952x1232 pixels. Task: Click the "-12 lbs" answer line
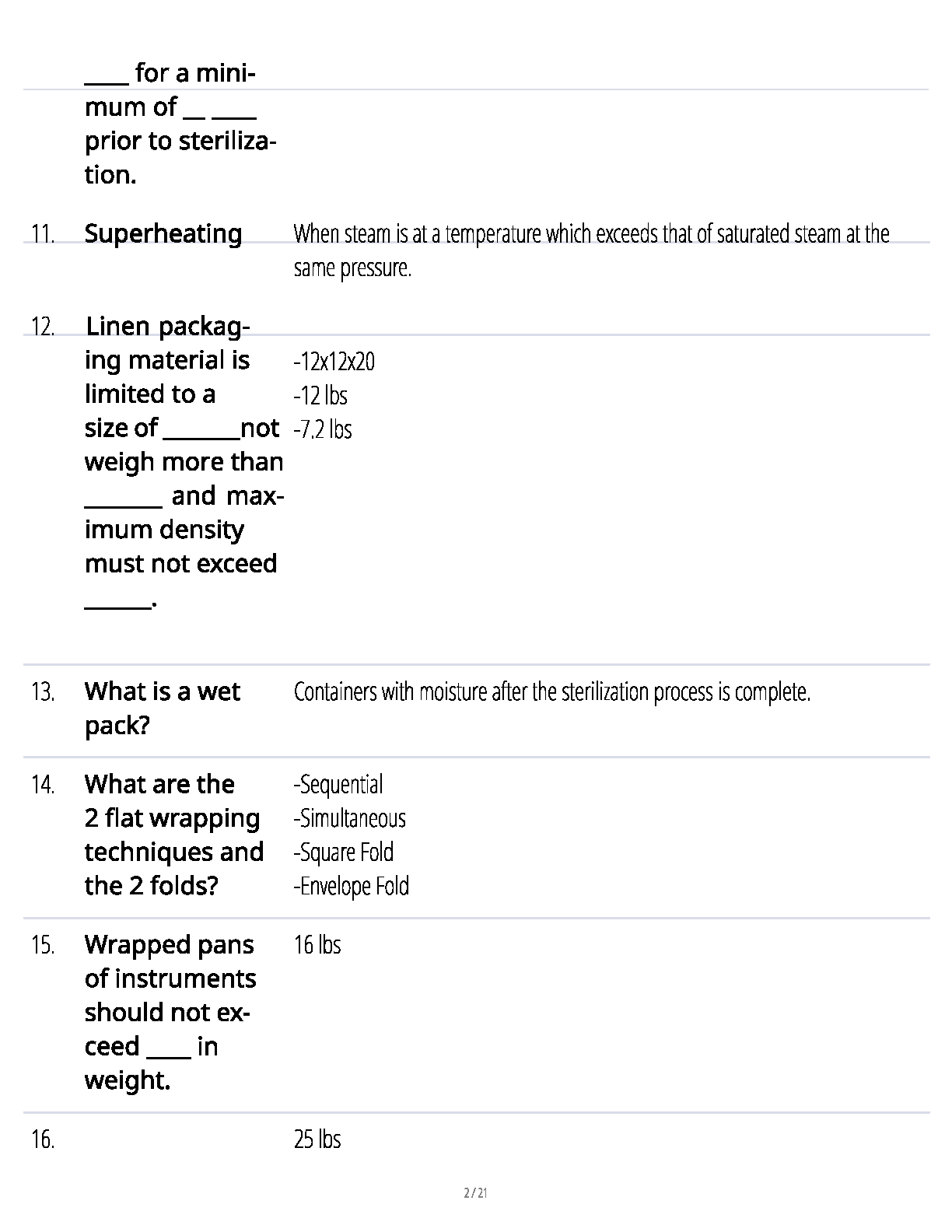[320, 396]
